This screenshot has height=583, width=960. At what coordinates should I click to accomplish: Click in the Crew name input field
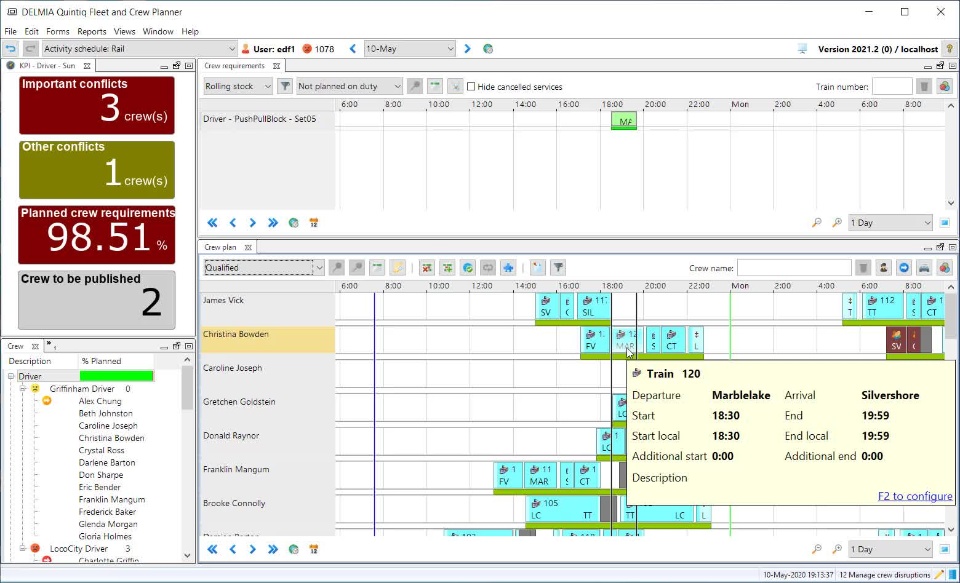click(794, 268)
